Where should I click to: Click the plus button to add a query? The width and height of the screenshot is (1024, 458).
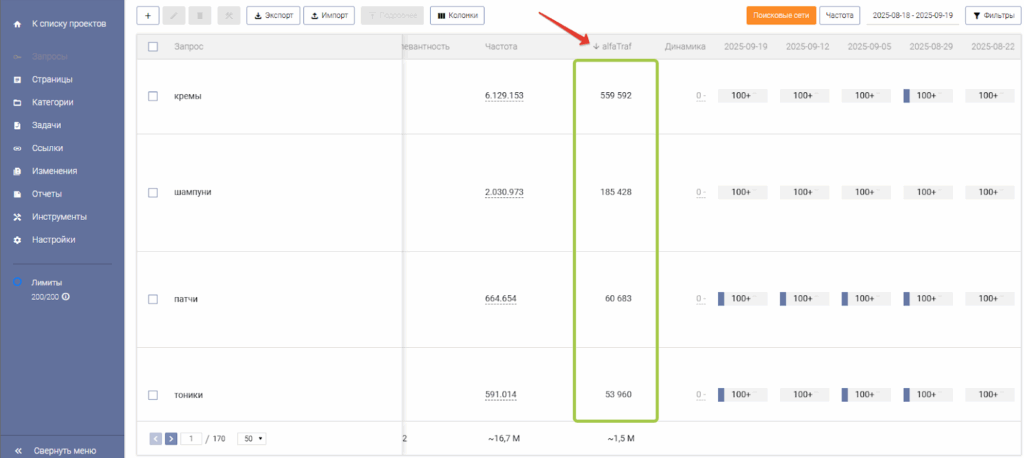tap(147, 16)
